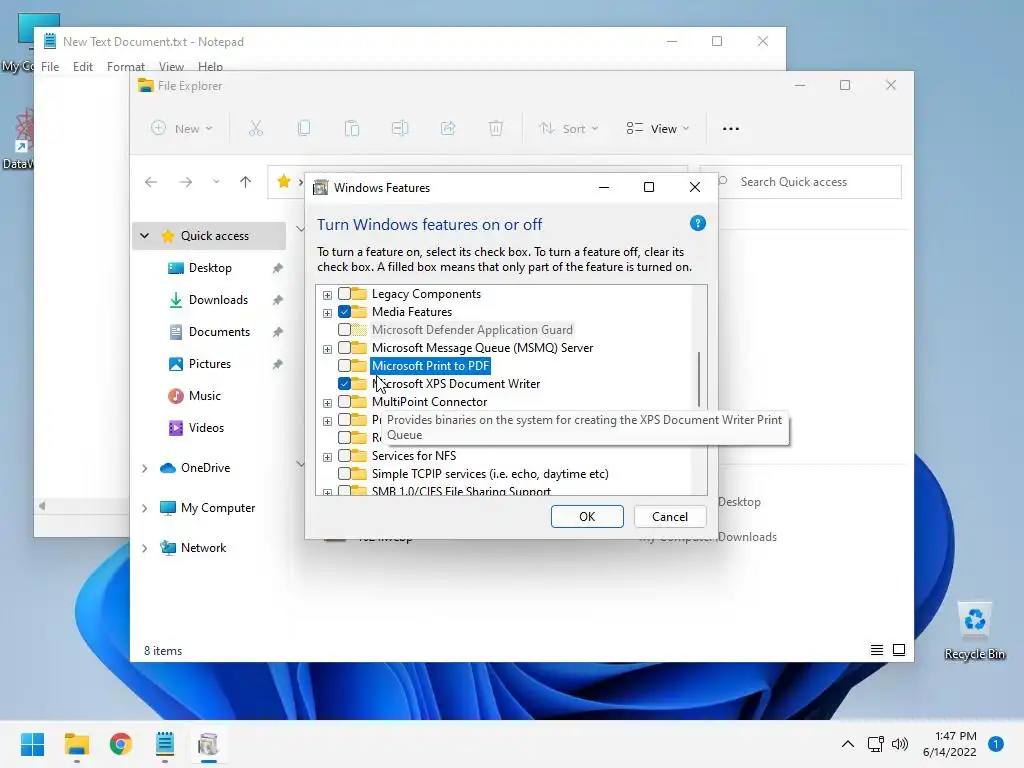Expand the Media Features tree node
This screenshot has width=1024, height=768.
coord(327,313)
